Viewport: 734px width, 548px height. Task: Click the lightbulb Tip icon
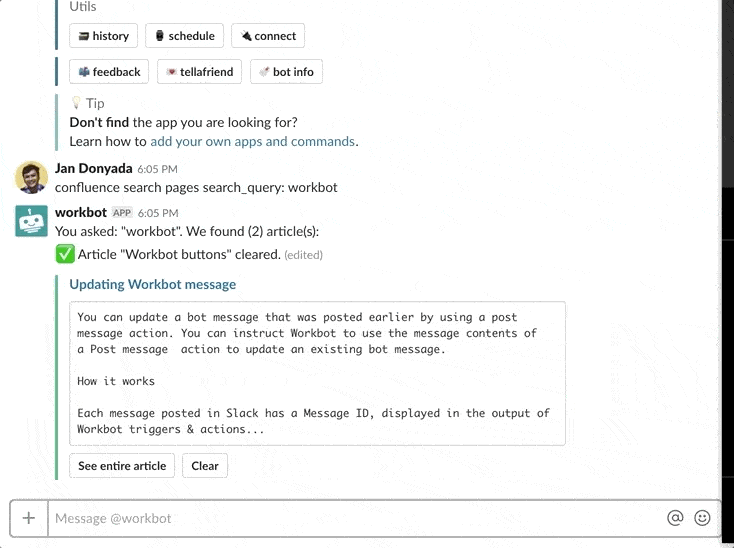(x=76, y=103)
